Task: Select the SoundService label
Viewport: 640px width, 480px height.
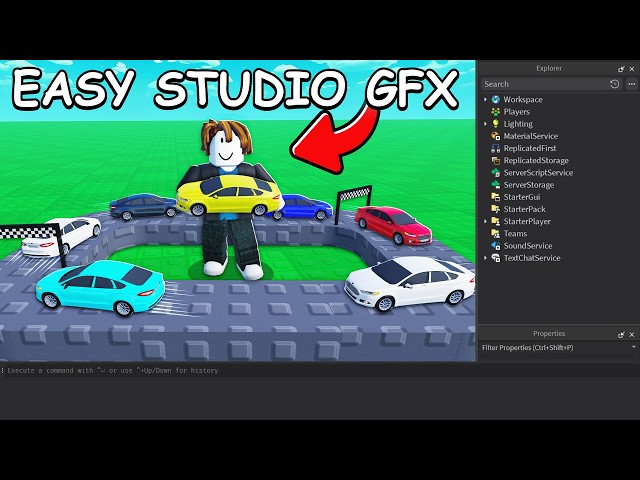Action: 528,246
